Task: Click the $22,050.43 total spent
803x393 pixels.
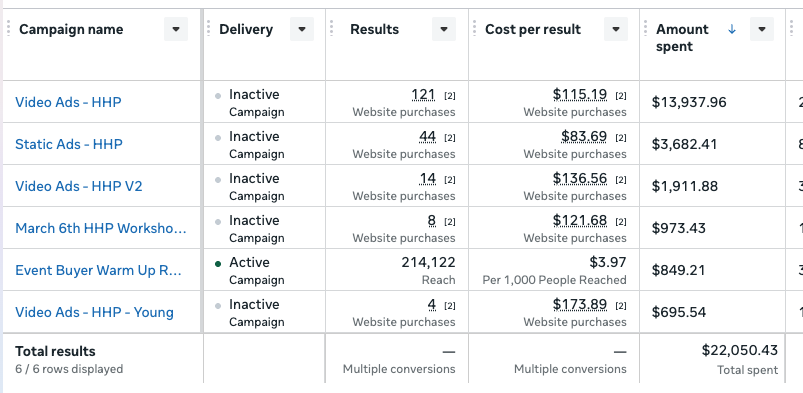Action: point(739,351)
